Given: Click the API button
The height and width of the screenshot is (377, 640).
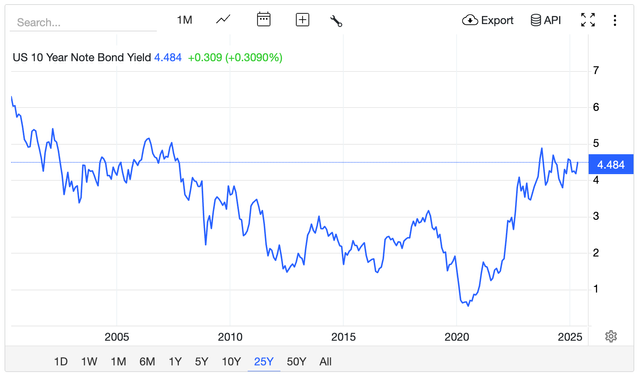Looking at the screenshot, I should point(546,20).
